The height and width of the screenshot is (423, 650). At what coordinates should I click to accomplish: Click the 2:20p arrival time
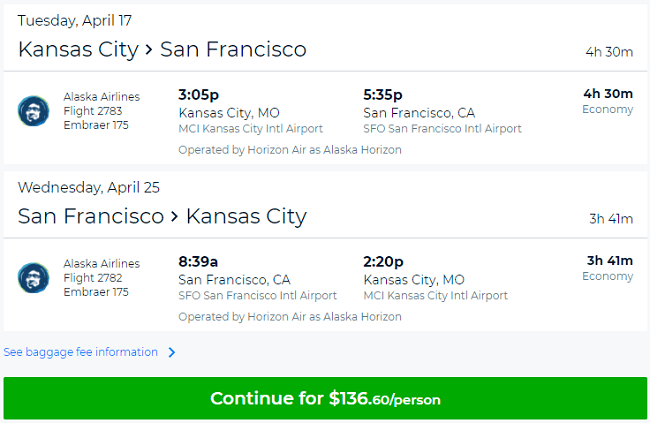coord(383,262)
